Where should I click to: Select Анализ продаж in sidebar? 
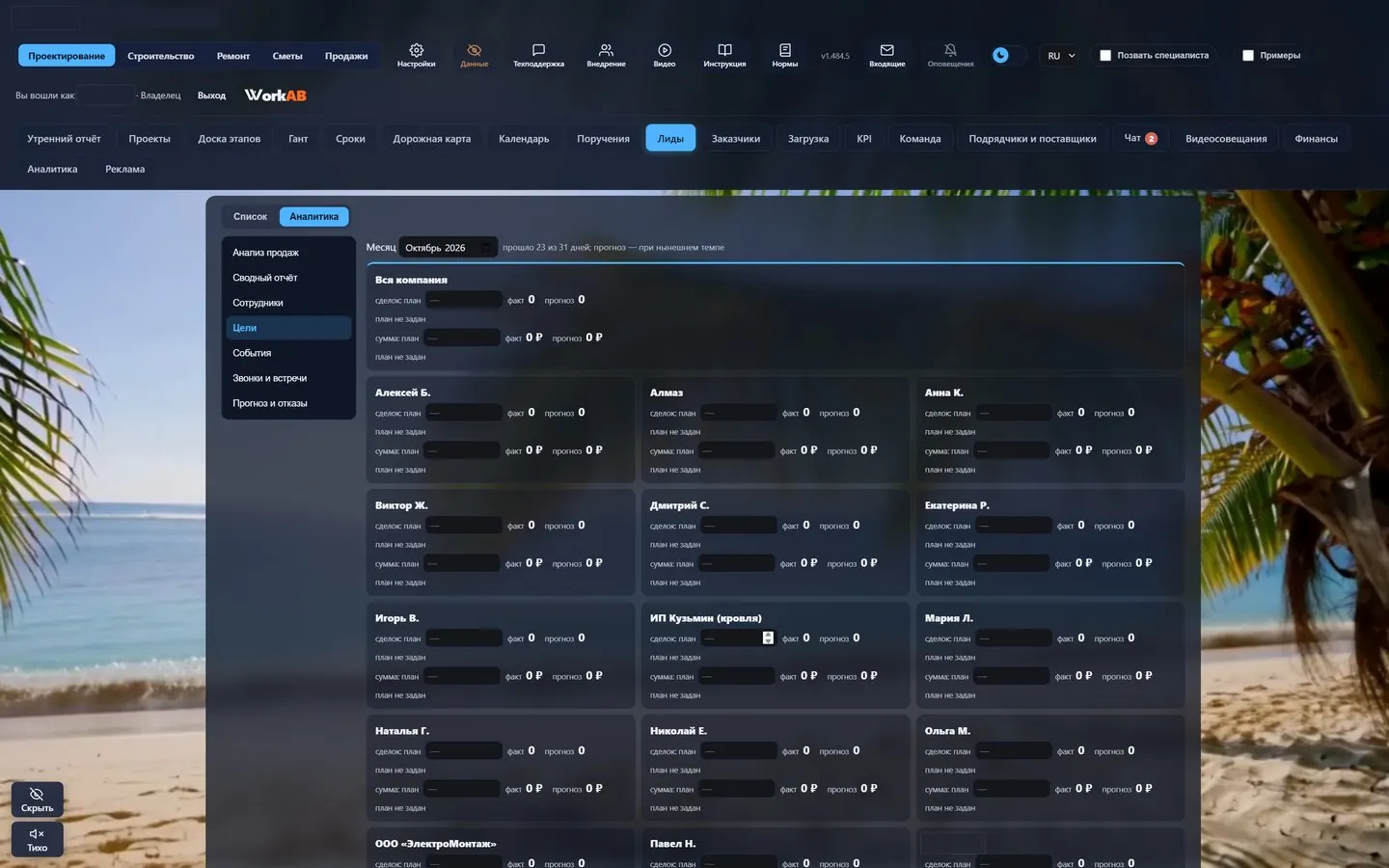tap(288, 253)
